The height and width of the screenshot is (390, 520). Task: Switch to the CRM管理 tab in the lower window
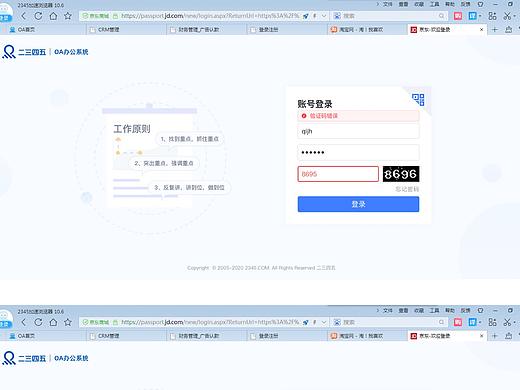tap(126, 336)
